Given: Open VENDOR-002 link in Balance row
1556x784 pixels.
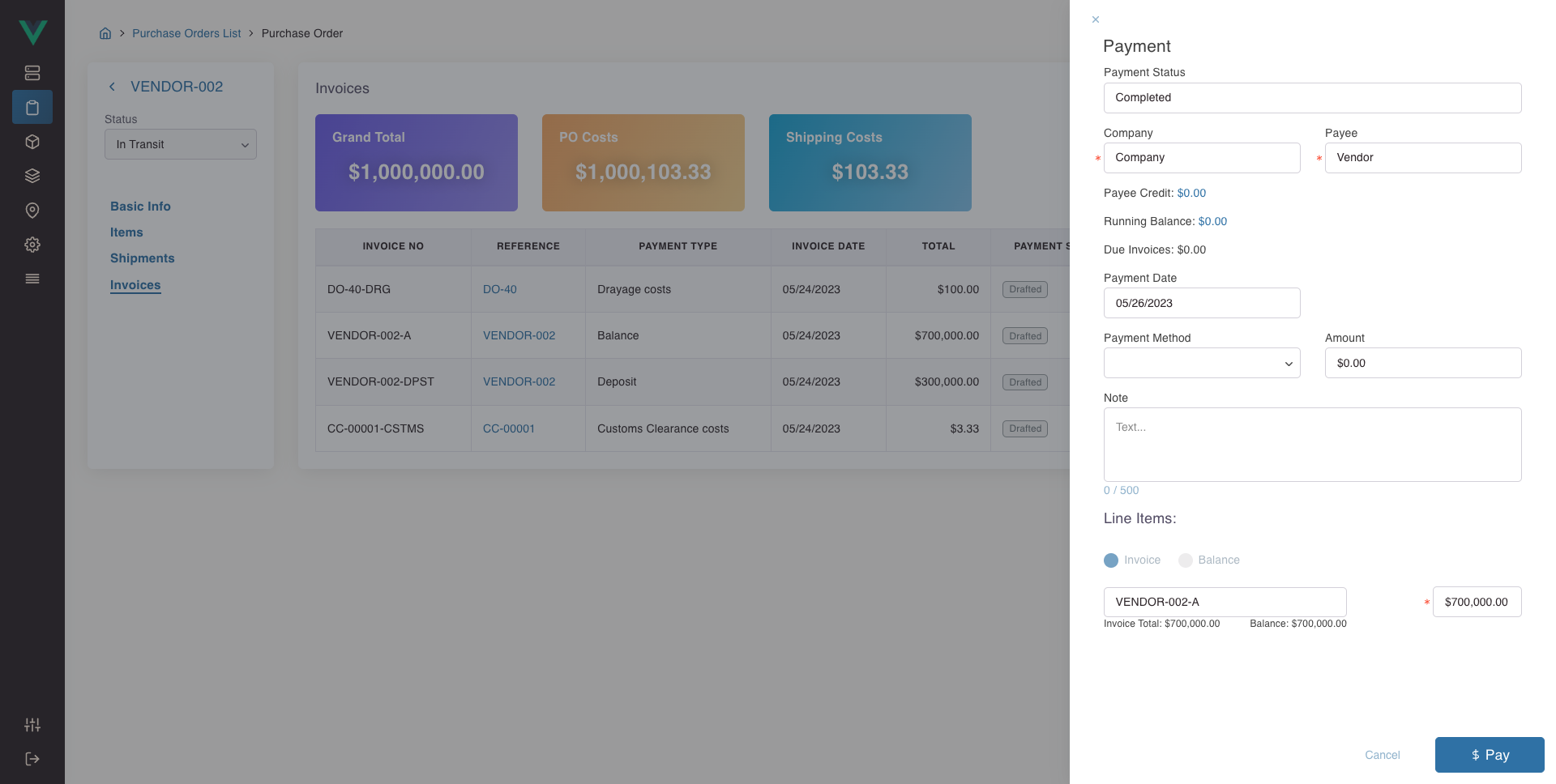Looking at the screenshot, I should point(519,335).
